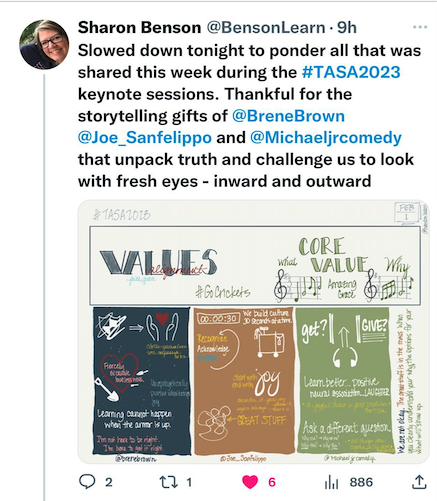
Task: Visit the @BreneBrown mention
Action: coord(288,116)
